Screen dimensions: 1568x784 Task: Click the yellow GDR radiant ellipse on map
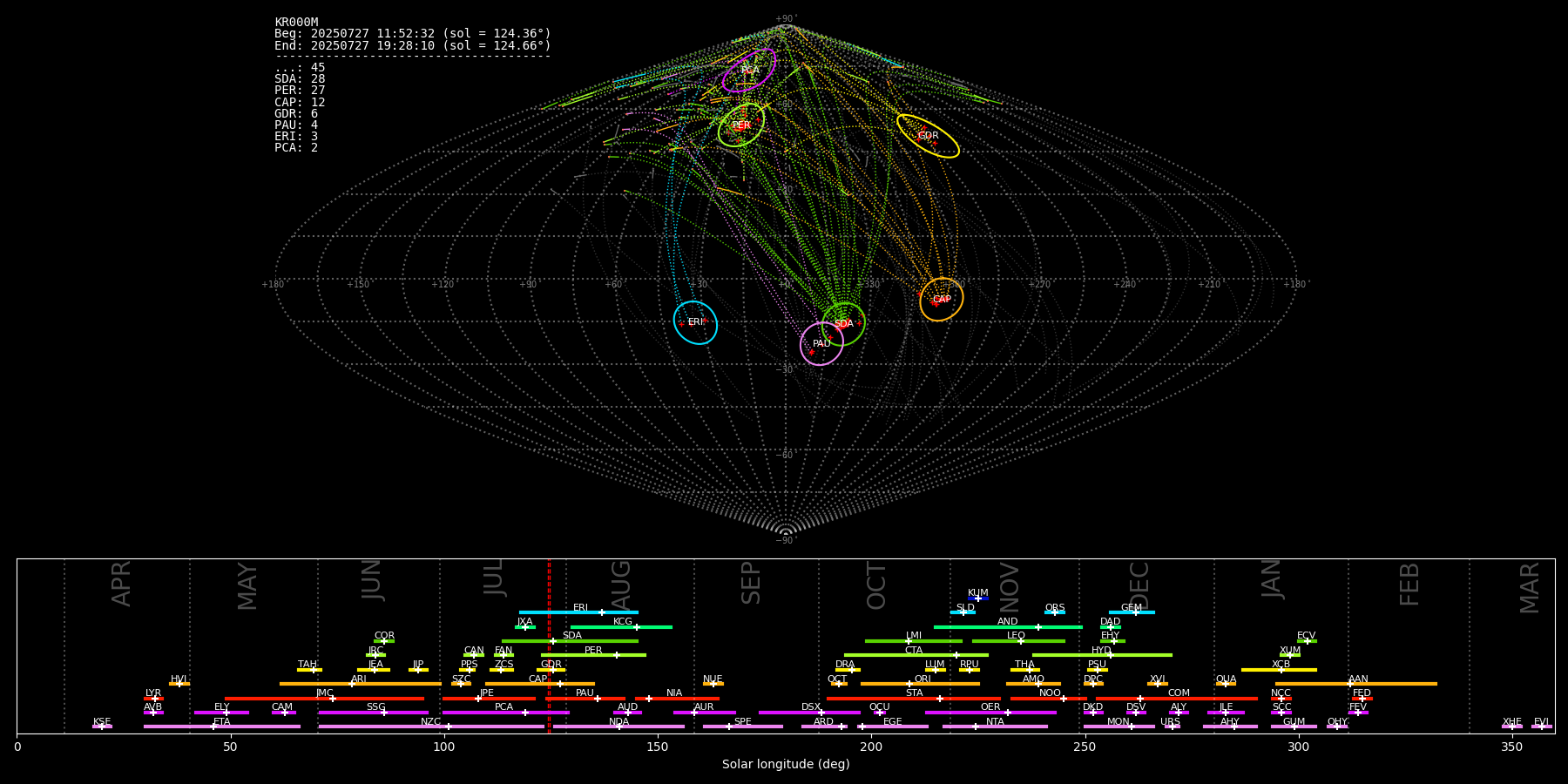pyautogui.click(x=929, y=136)
